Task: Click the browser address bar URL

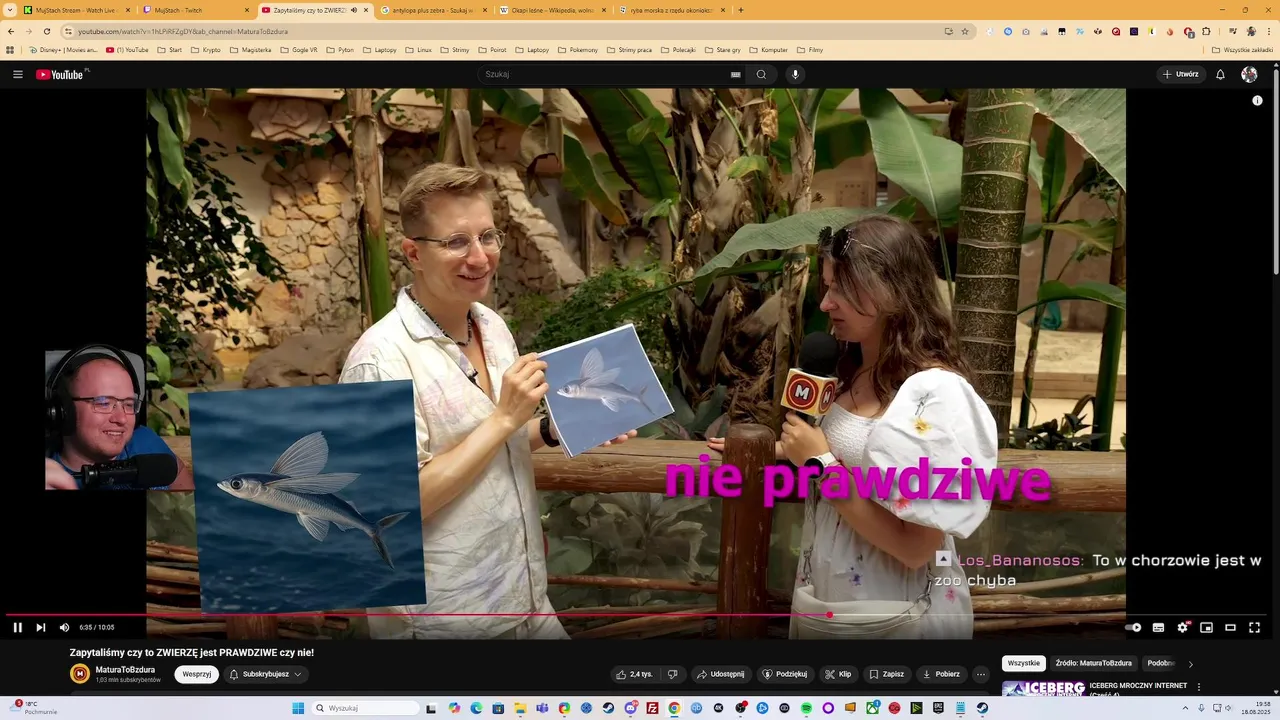Action: coord(183,31)
